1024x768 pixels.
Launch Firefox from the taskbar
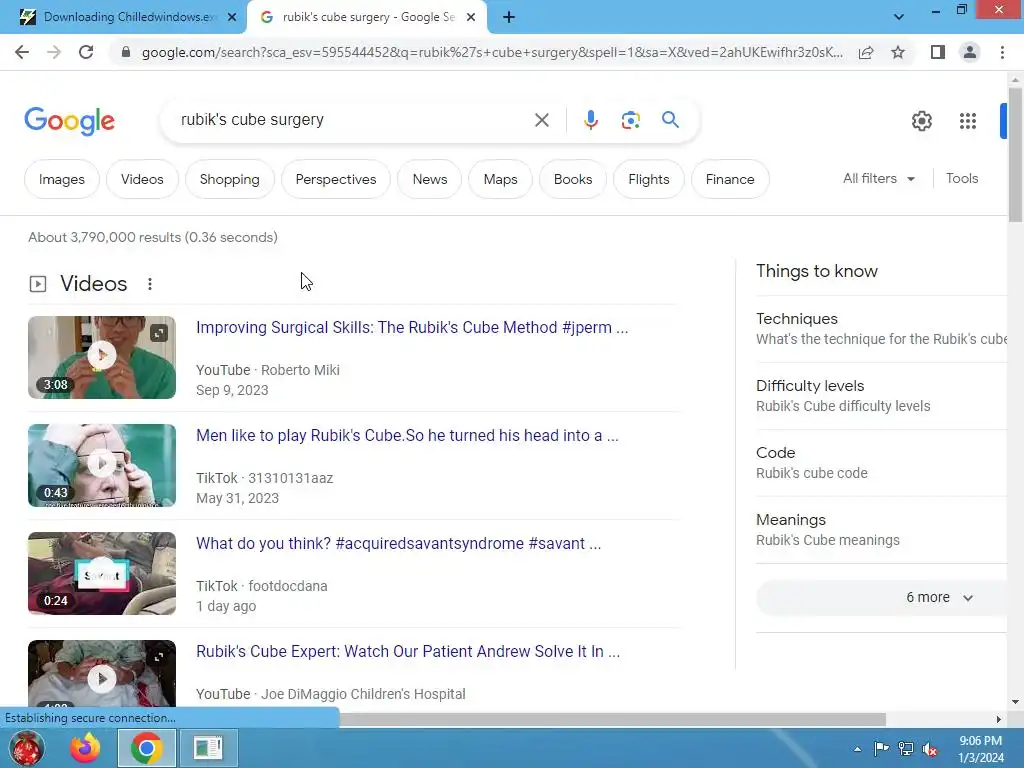tap(86, 748)
